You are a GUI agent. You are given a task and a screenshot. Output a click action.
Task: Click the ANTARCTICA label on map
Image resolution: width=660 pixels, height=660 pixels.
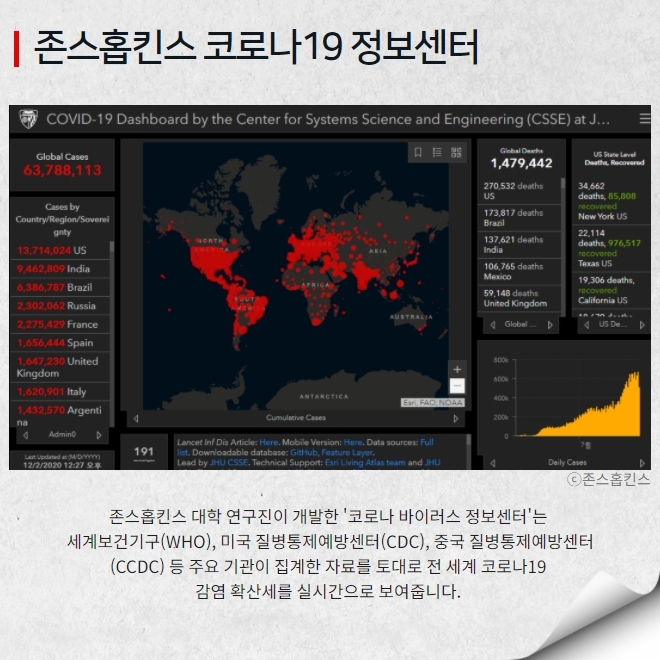pyautogui.click(x=324, y=397)
